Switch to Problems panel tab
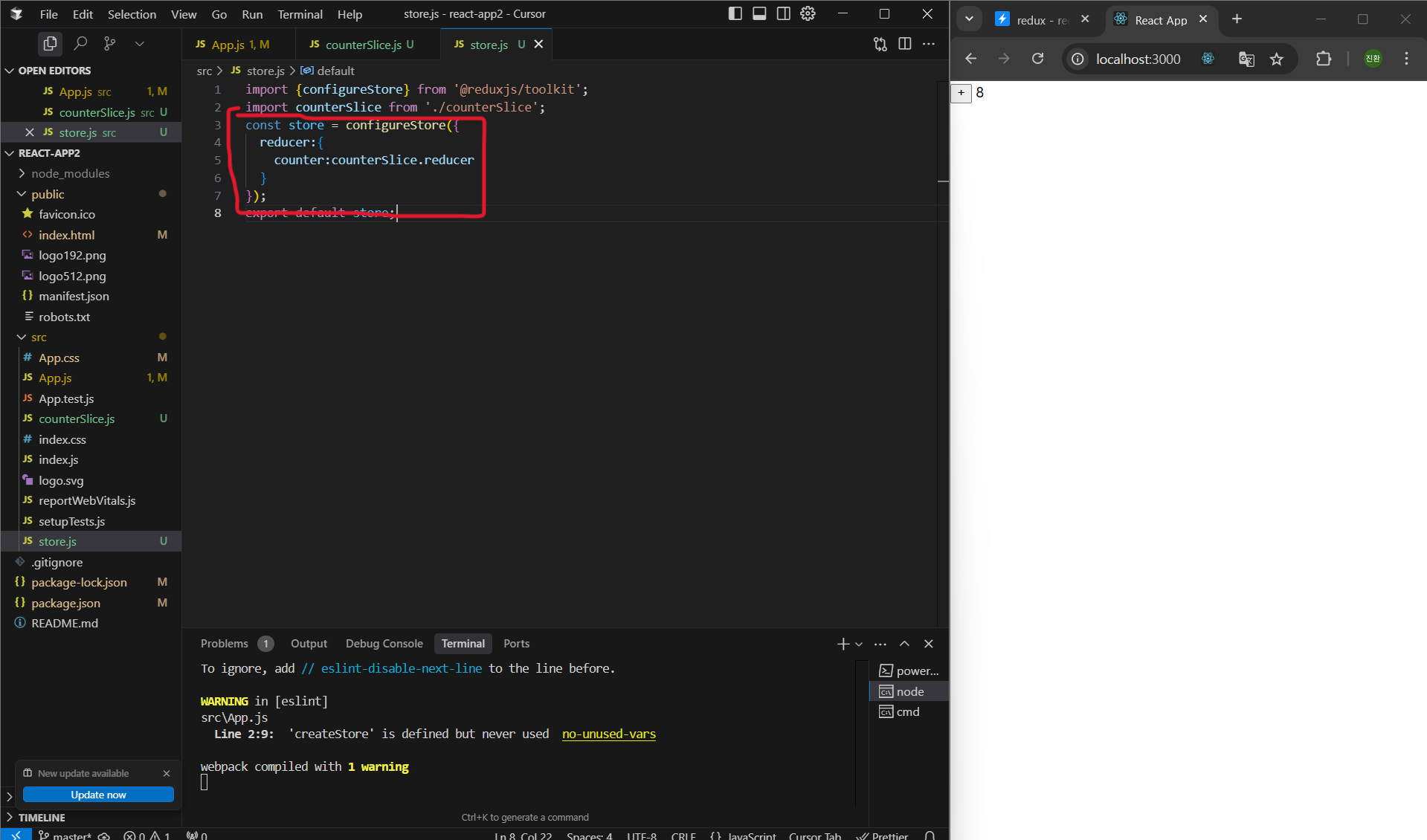Viewport: 1427px width, 840px height. click(x=225, y=644)
